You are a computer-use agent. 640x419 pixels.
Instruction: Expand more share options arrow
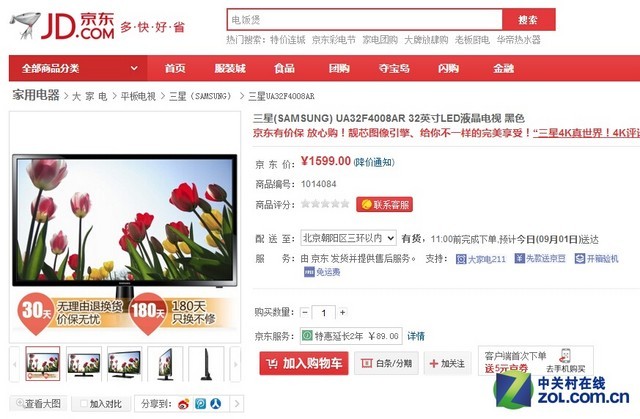tap(238, 404)
